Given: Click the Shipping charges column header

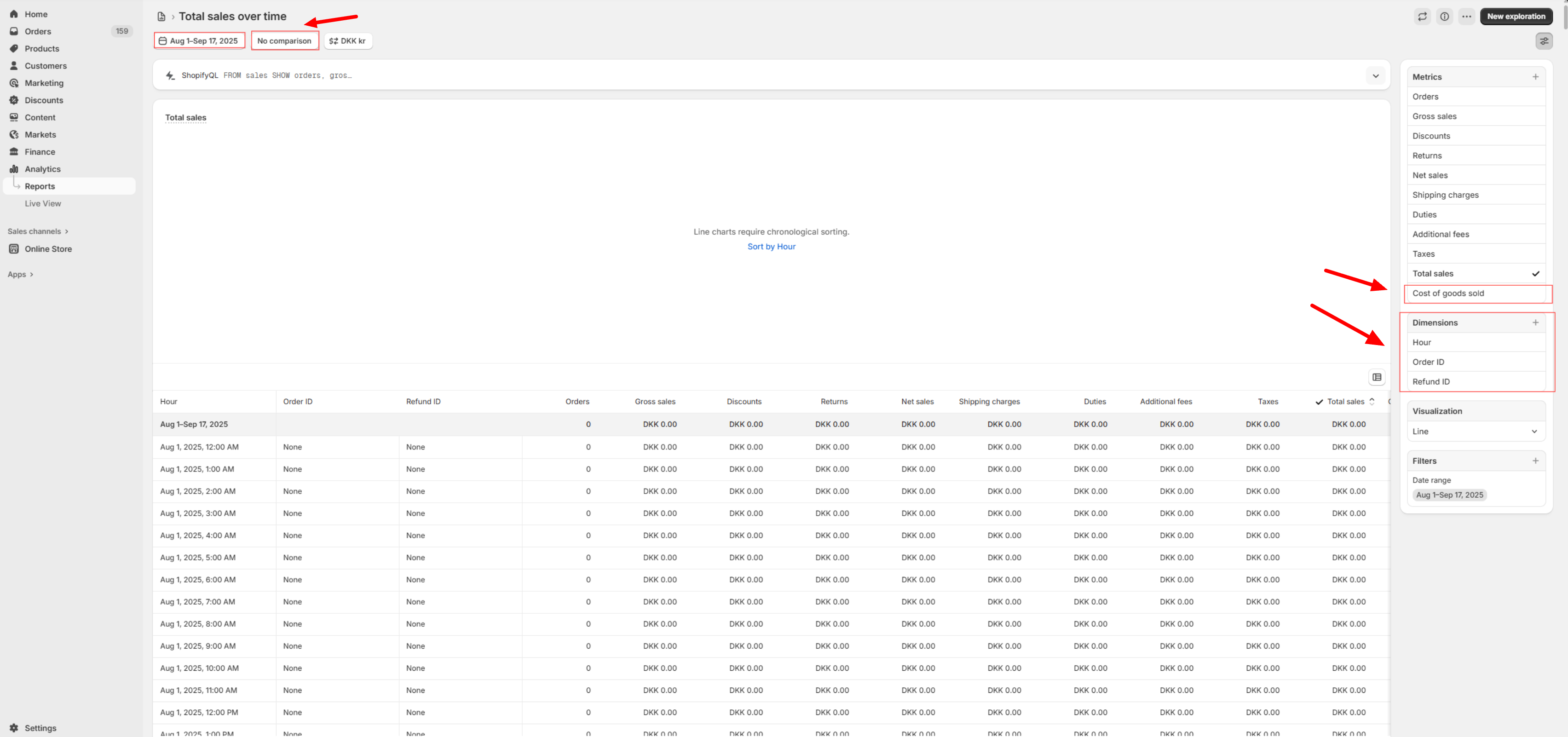Looking at the screenshot, I should (989, 402).
